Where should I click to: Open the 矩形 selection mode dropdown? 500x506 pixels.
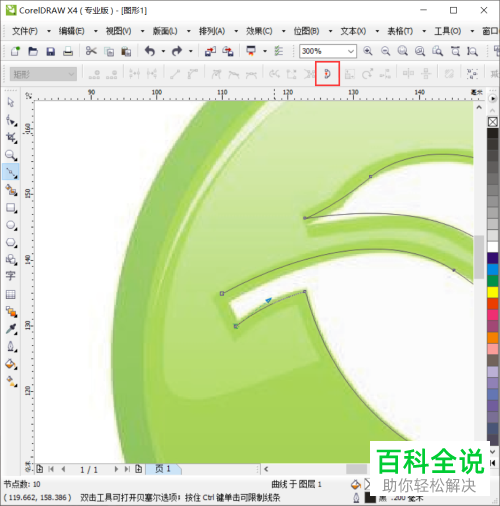click(43, 74)
